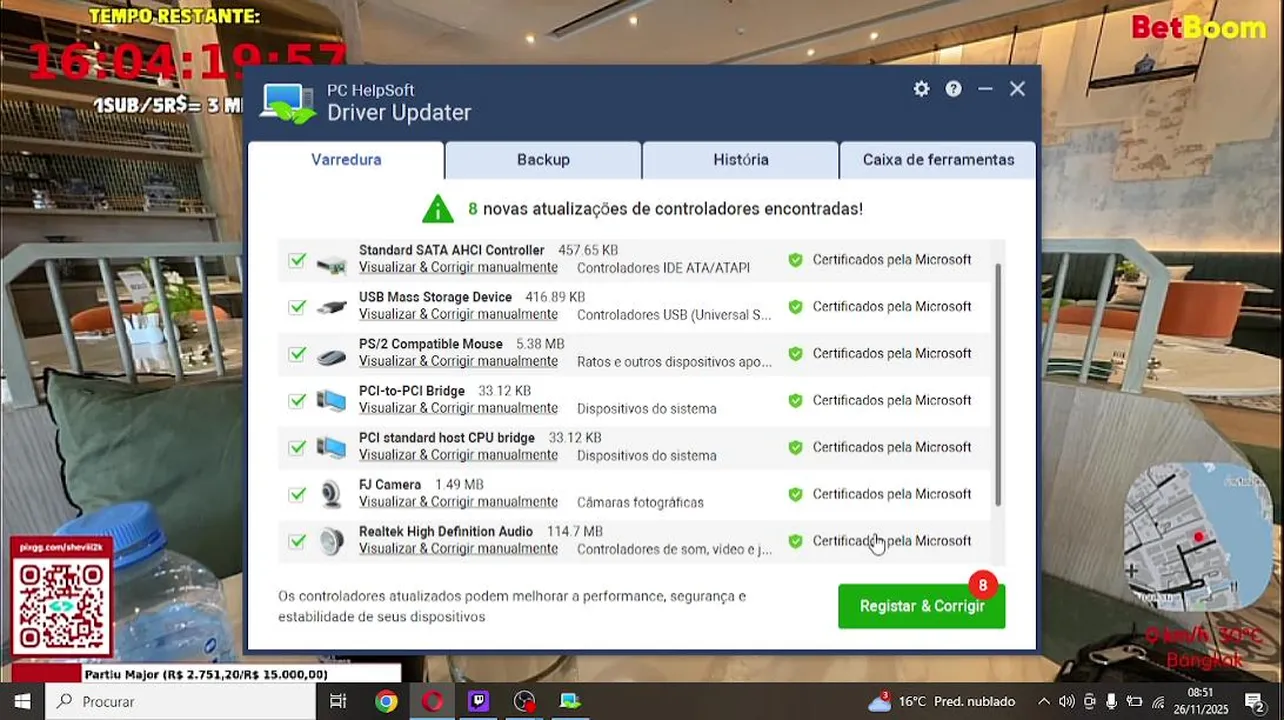Open Driver Updater settings gear
Viewport: 1284px width, 720px height.
921,89
